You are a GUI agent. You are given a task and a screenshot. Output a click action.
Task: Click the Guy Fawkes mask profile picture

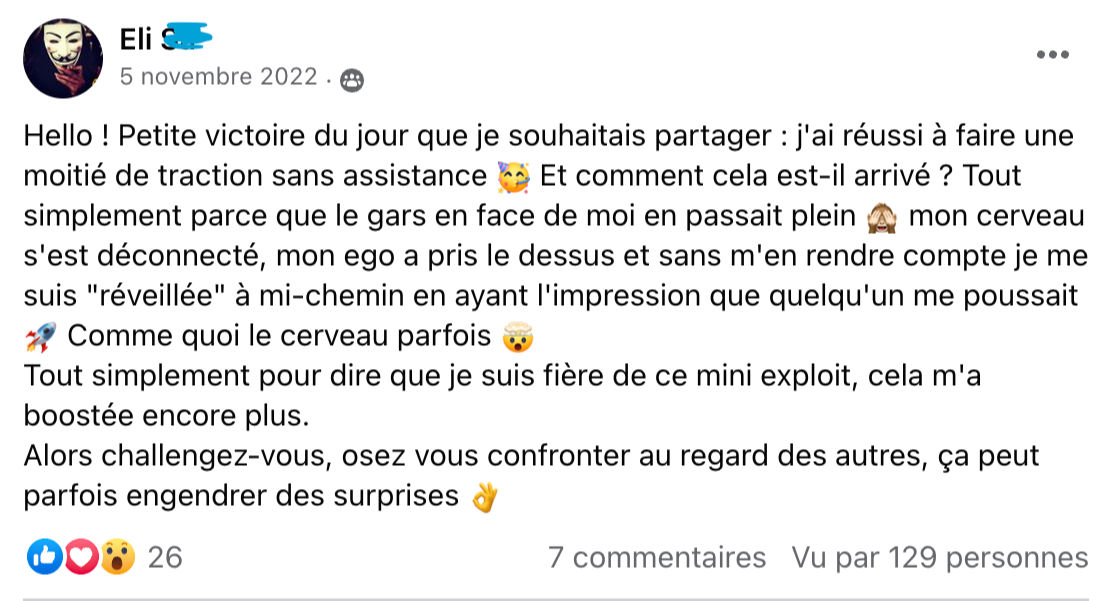pos(63,58)
